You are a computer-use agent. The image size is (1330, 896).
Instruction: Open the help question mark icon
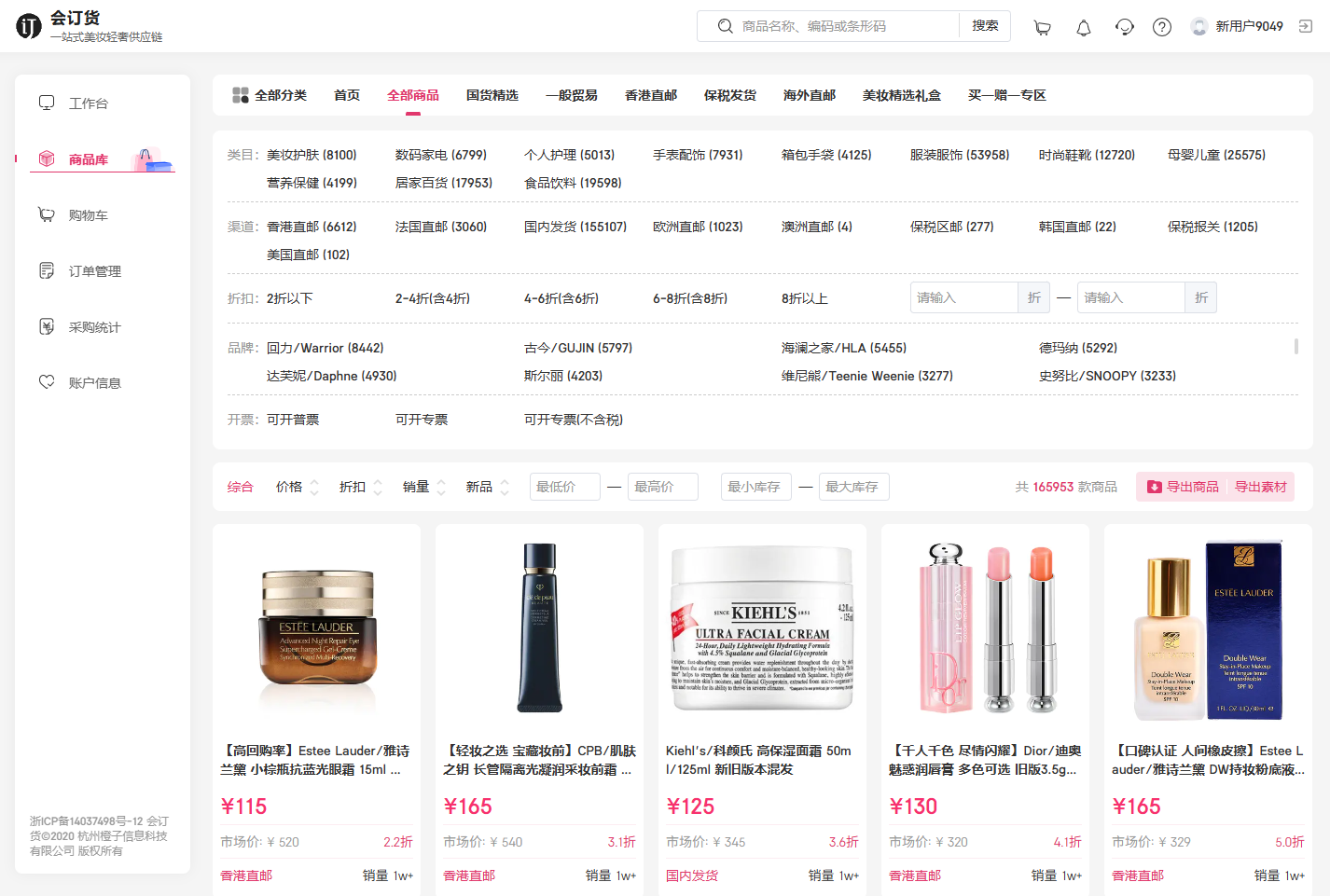pyautogui.click(x=1162, y=27)
